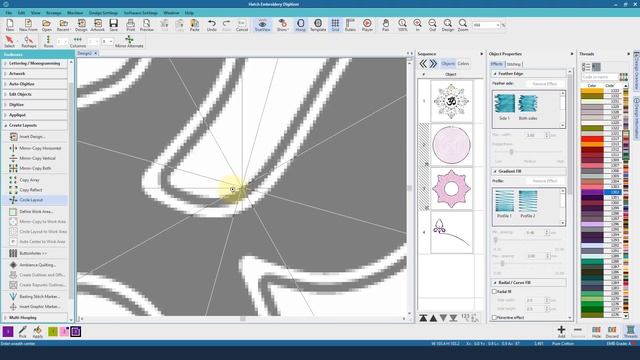The width and height of the screenshot is (640, 360).
Task: Choose Both sides feather edge option
Action: click(x=528, y=107)
